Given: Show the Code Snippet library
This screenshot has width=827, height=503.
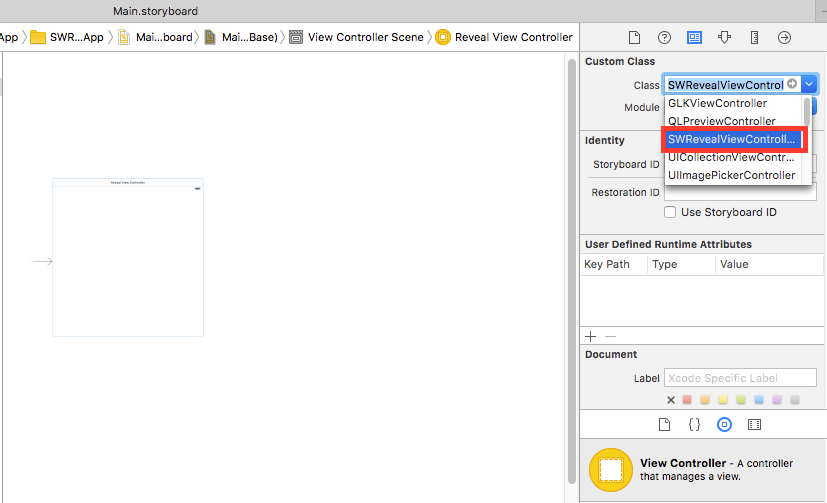Looking at the screenshot, I should [694, 424].
